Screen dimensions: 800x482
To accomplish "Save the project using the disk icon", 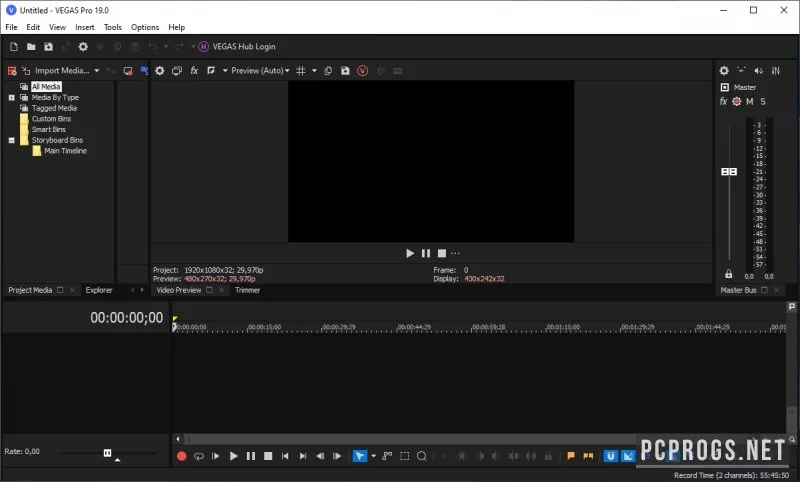I will [48, 47].
